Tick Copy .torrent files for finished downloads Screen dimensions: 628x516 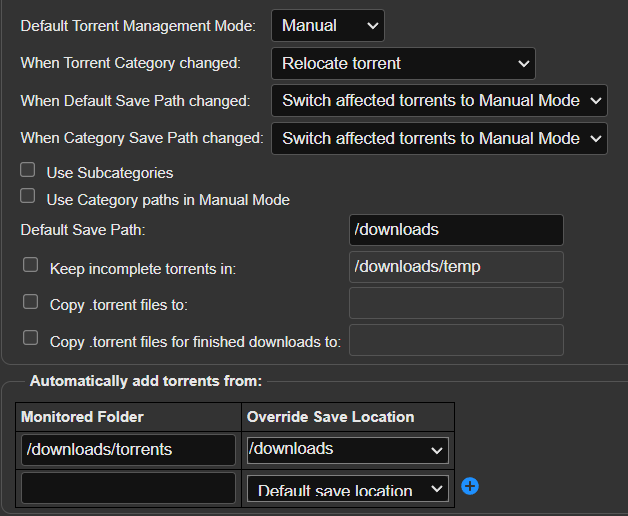pyautogui.click(x=30, y=338)
